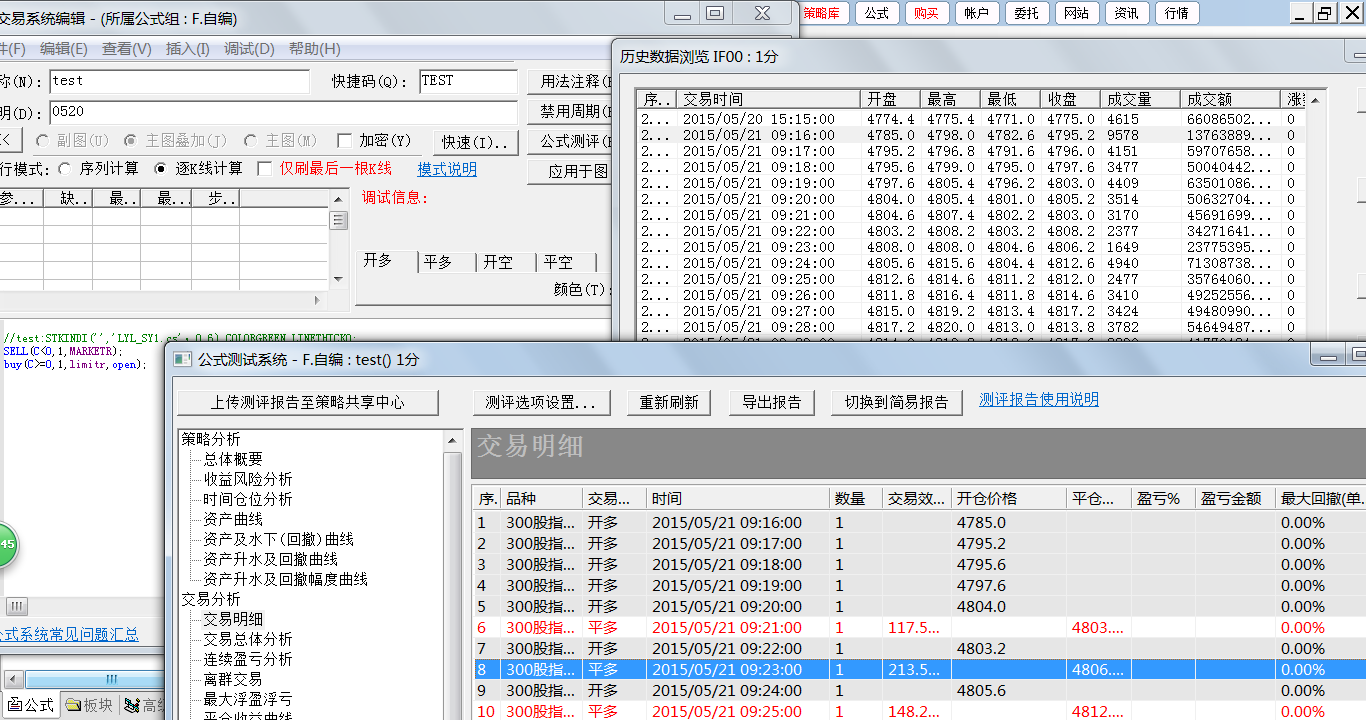Open 连续盈亏分析 in the tree
Viewport: 1366px width, 720px height.
coord(248,659)
